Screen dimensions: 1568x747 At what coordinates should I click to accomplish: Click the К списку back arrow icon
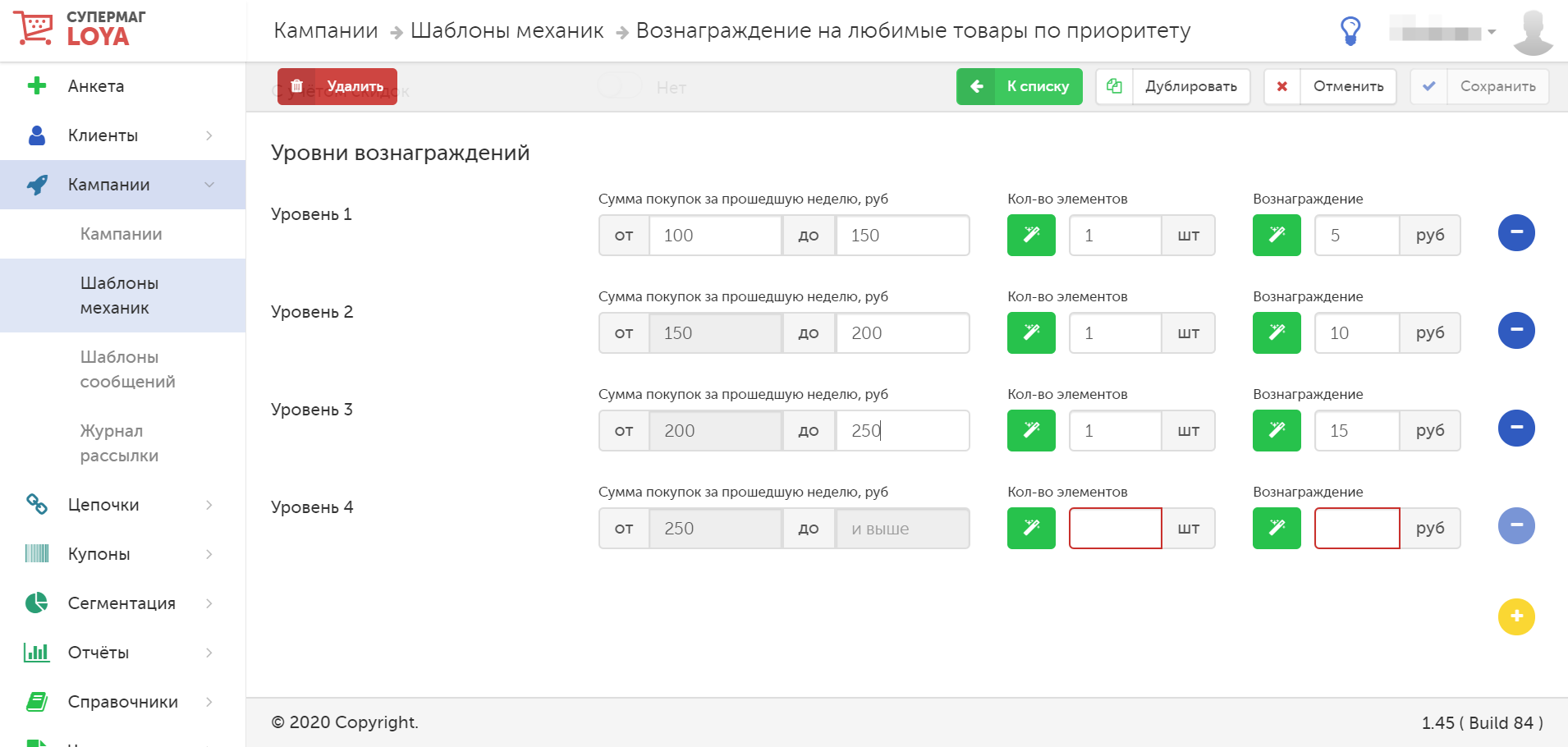pyautogui.click(x=976, y=86)
